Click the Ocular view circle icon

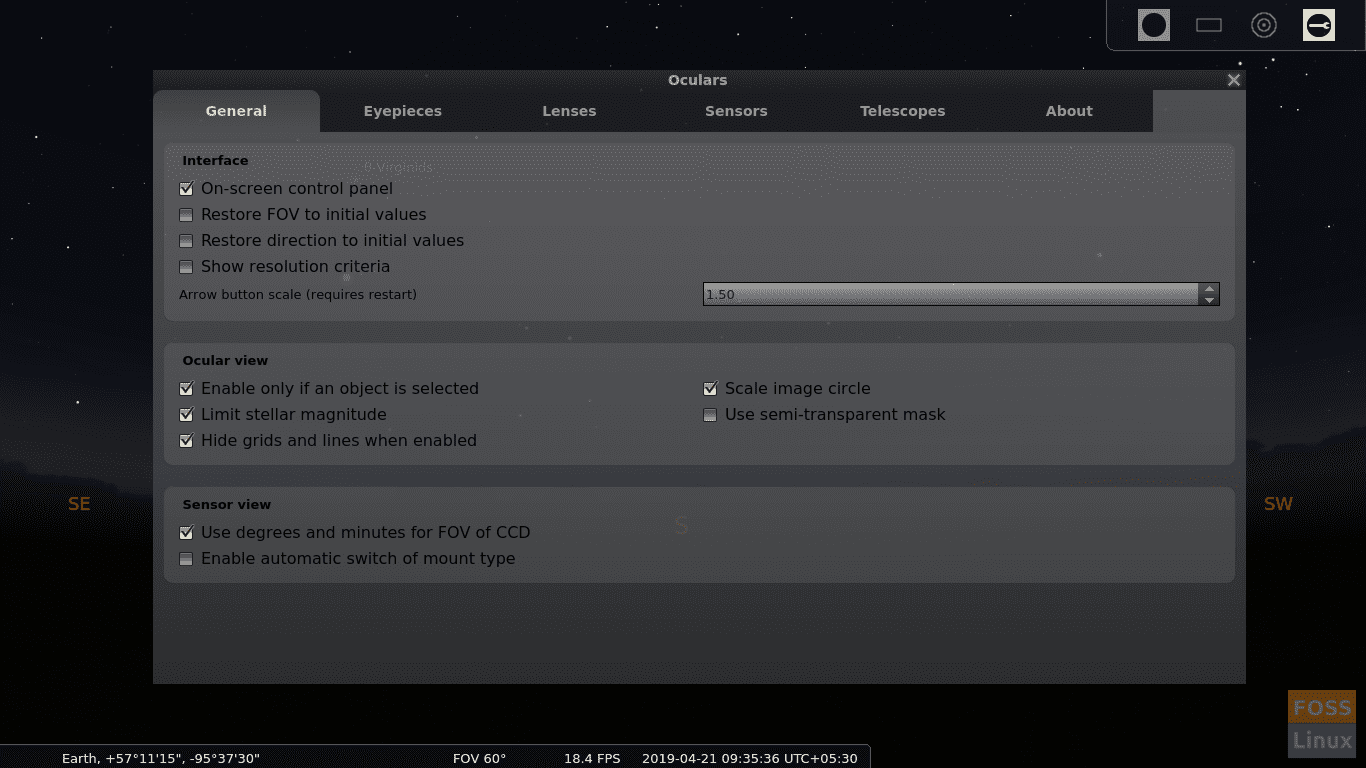(x=1154, y=25)
